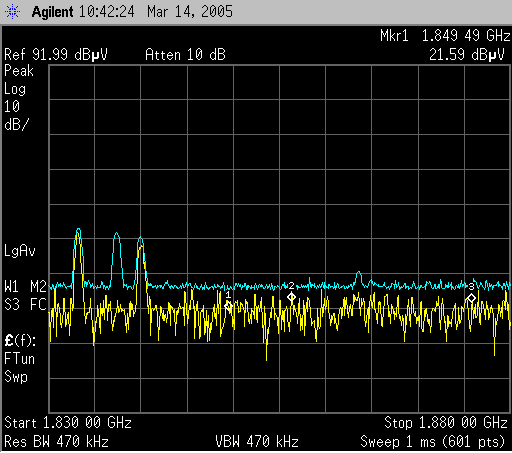512x453 pixels.
Task: Select marker 1 diamond on the trace
Action: point(228,306)
